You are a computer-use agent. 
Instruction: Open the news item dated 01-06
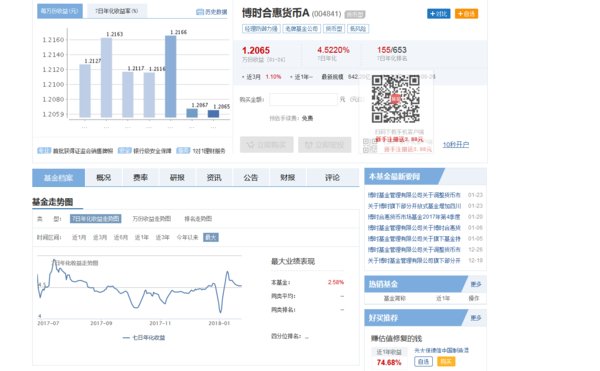(414, 228)
